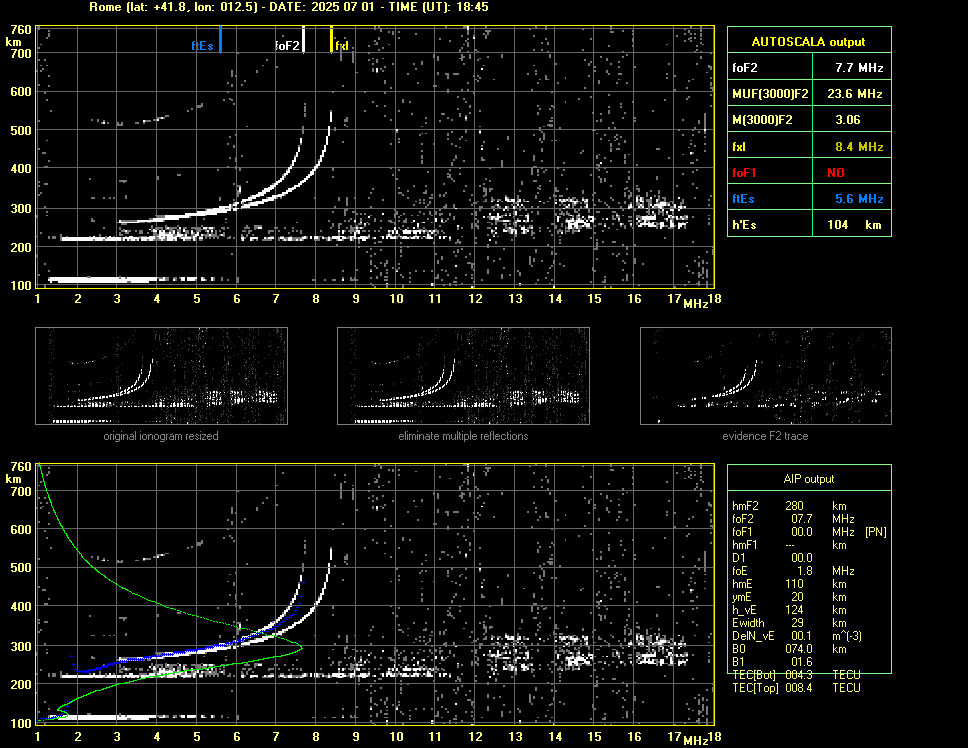
Task: Click the [PN] tag beside foF1
Action: [876, 532]
